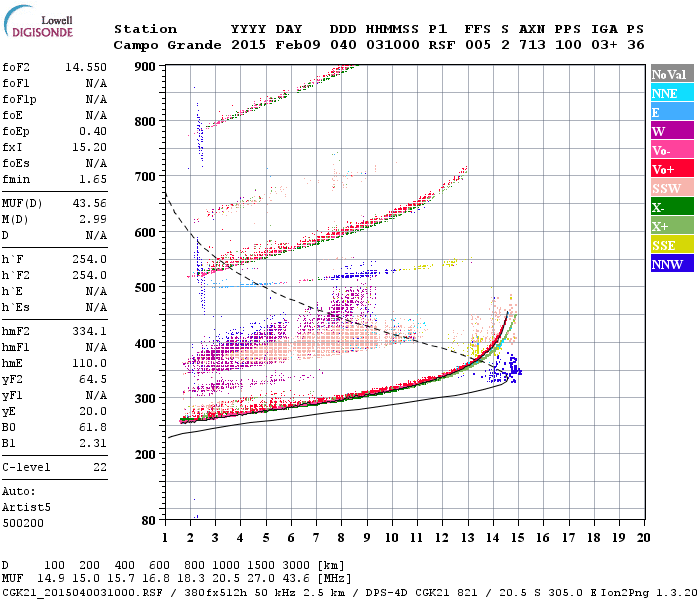The width and height of the screenshot is (700, 600).
Task: Click the M(D) value 2.99
Action: [93, 219]
